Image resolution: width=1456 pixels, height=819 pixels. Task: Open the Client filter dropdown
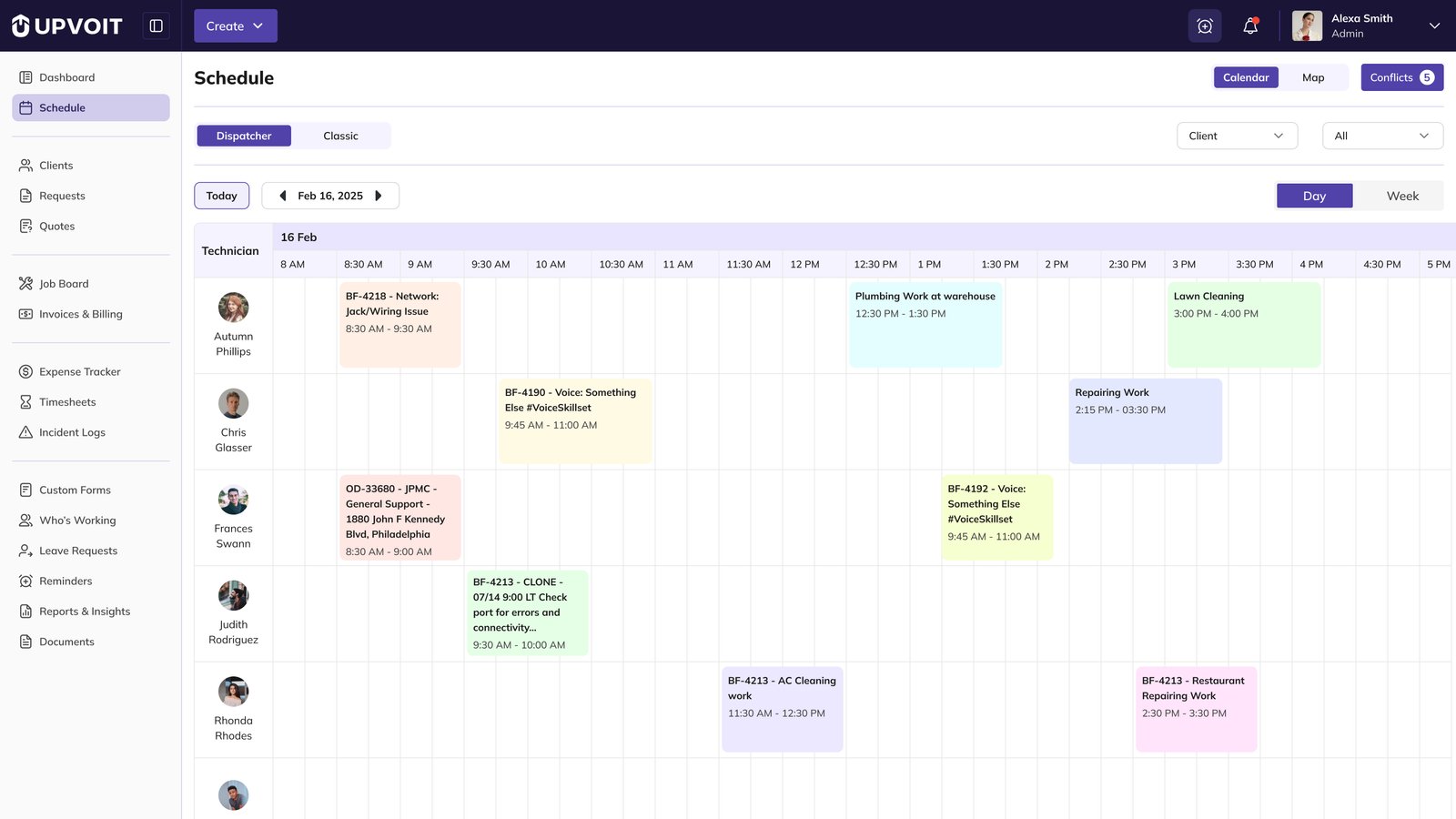1236,136
